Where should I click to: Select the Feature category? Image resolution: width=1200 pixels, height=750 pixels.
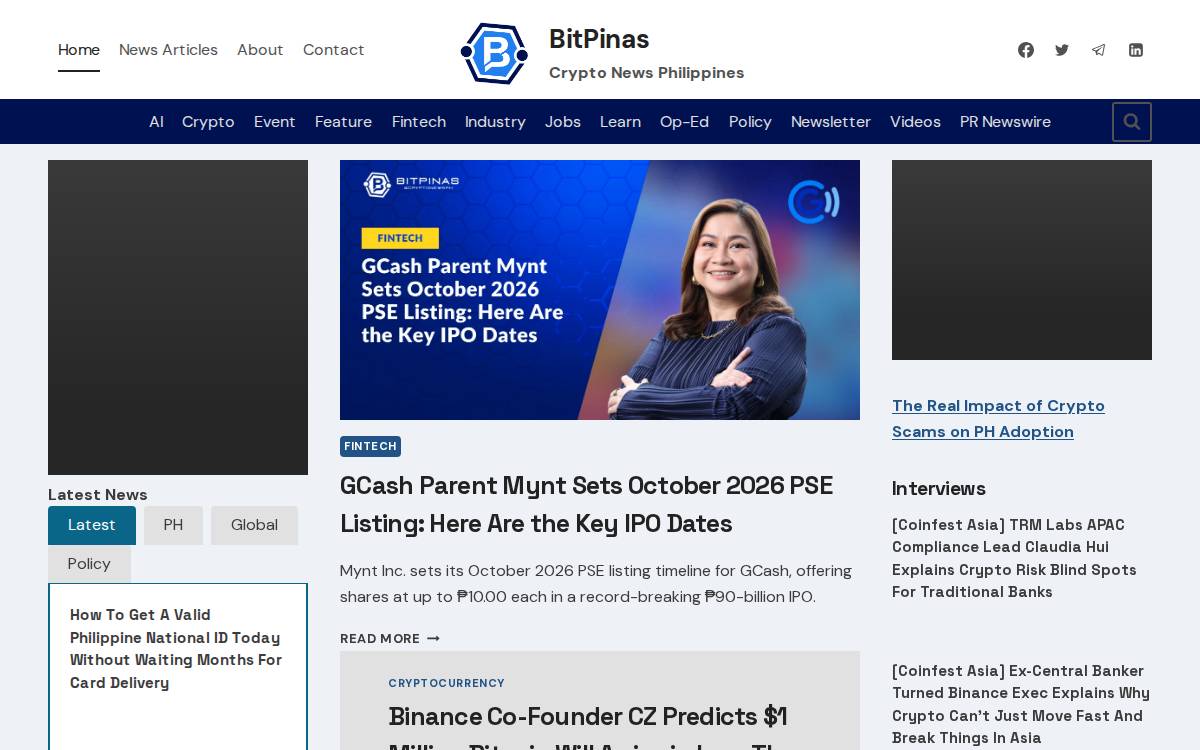click(x=343, y=122)
